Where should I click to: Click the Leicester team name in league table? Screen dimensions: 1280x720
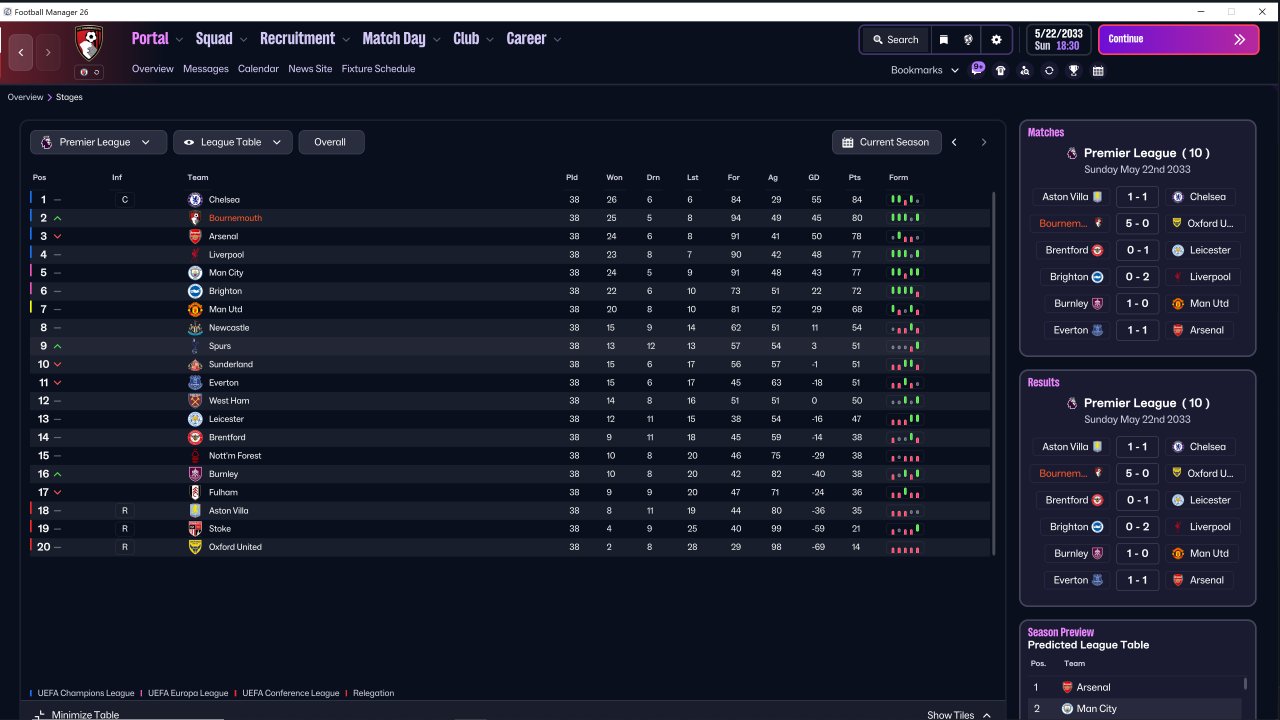click(226, 419)
